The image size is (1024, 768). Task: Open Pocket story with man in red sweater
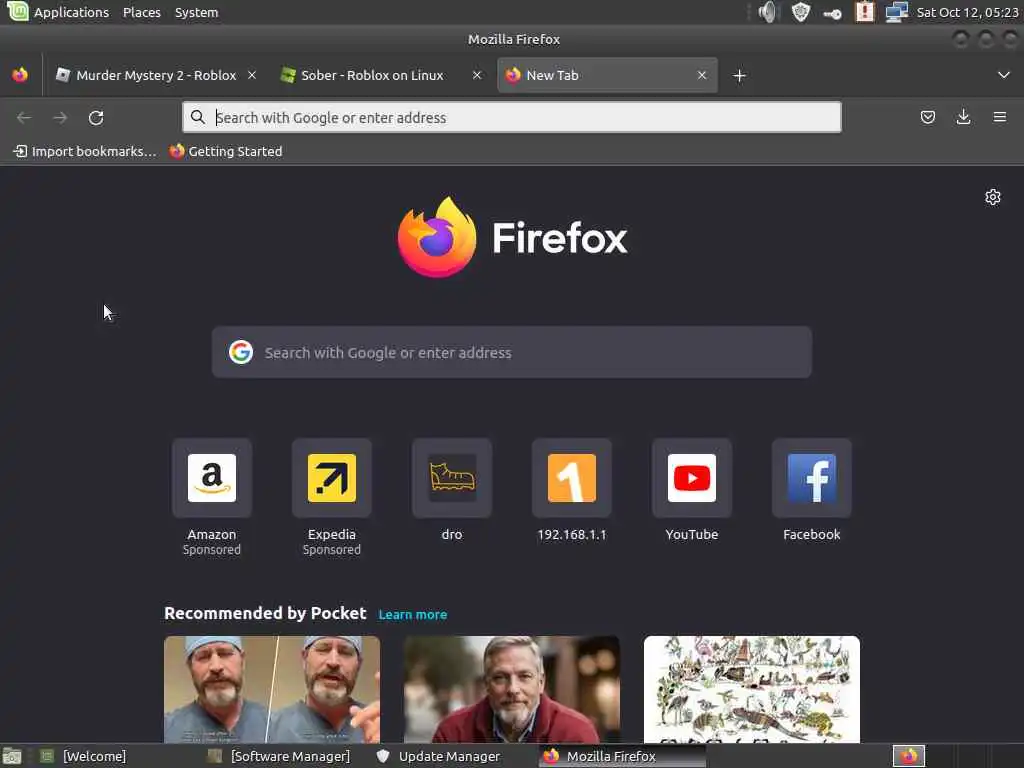pos(512,689)
